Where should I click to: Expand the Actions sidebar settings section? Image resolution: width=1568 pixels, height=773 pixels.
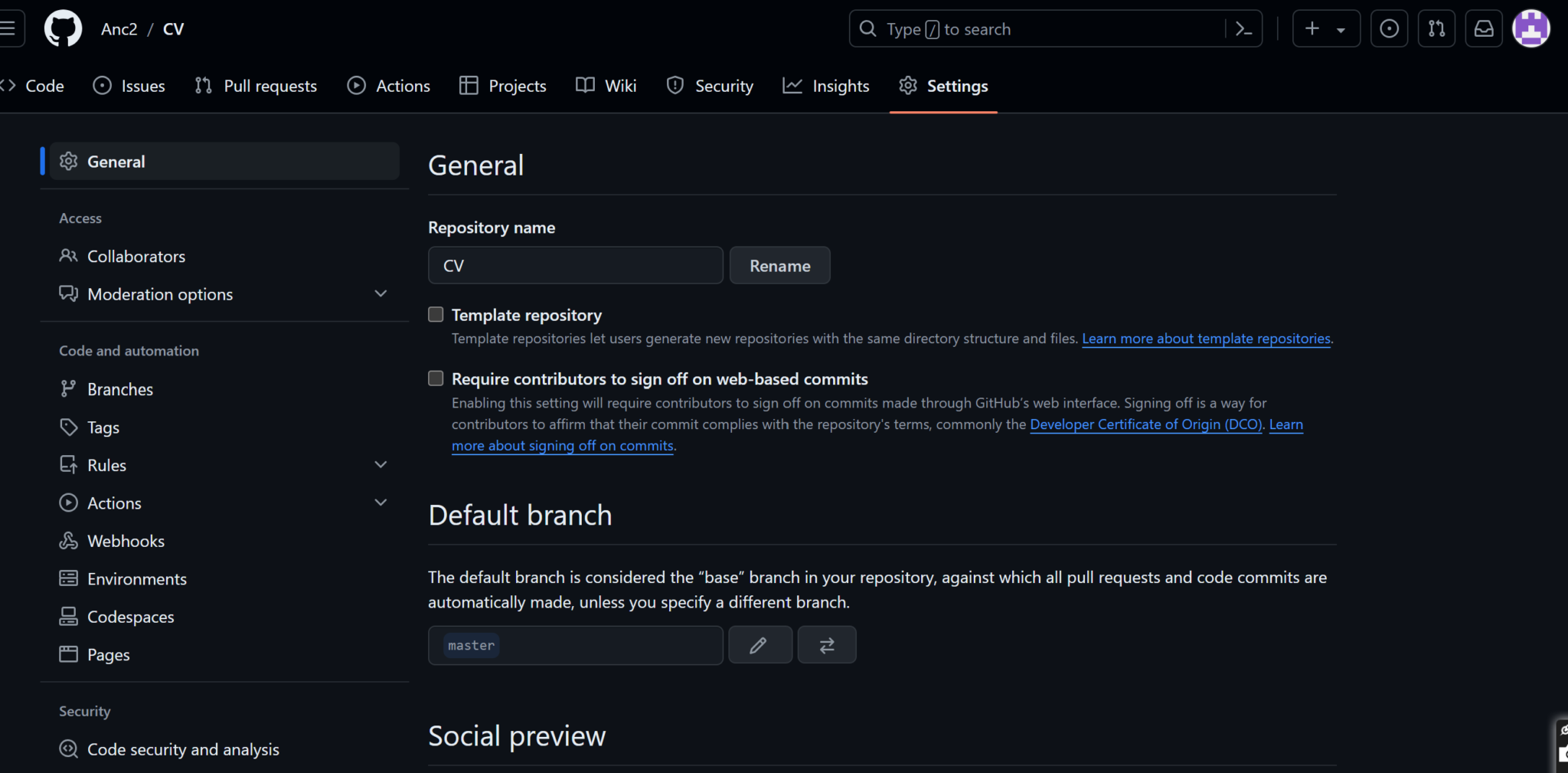[x=381, y=503]
